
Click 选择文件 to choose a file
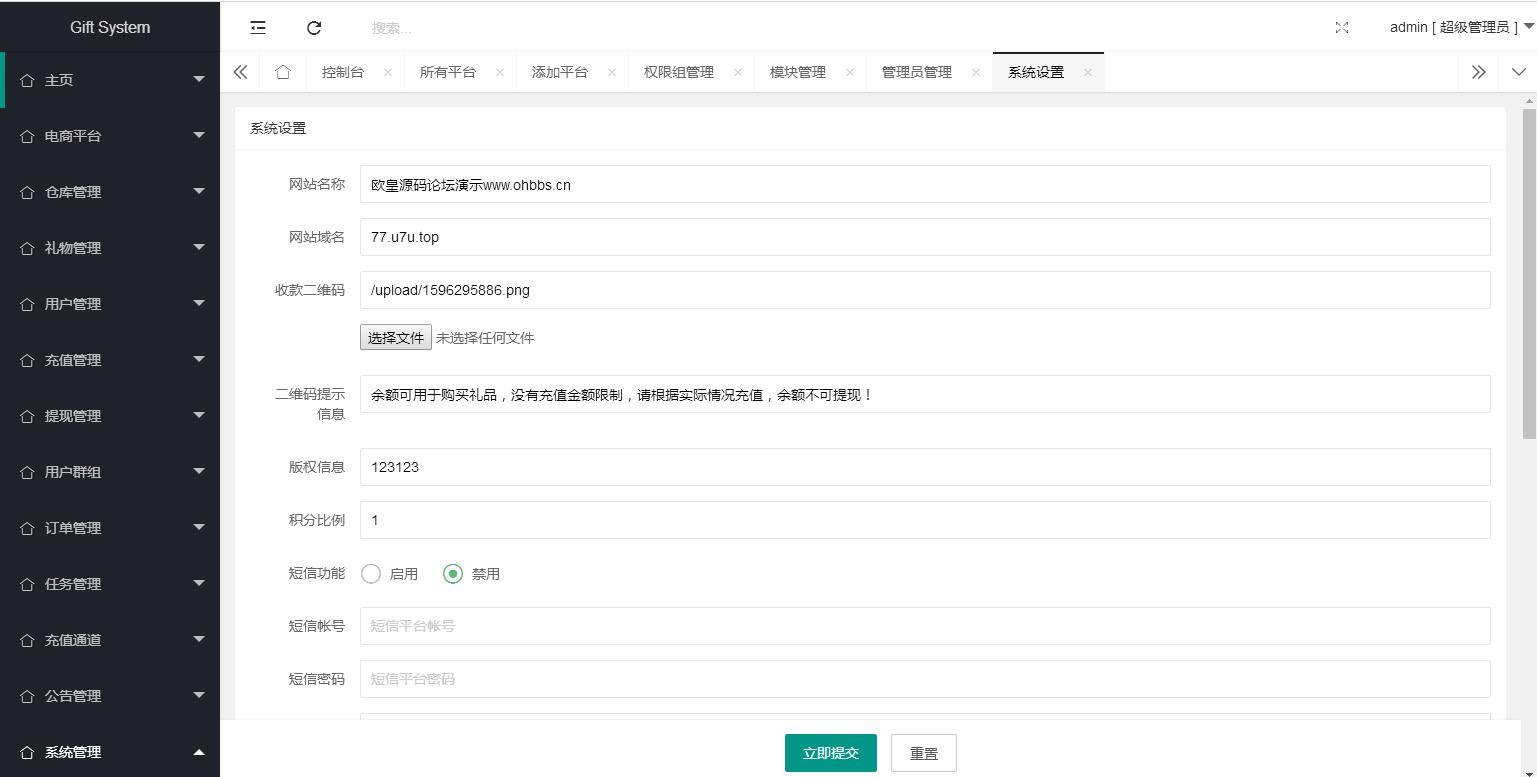[395, 337]
